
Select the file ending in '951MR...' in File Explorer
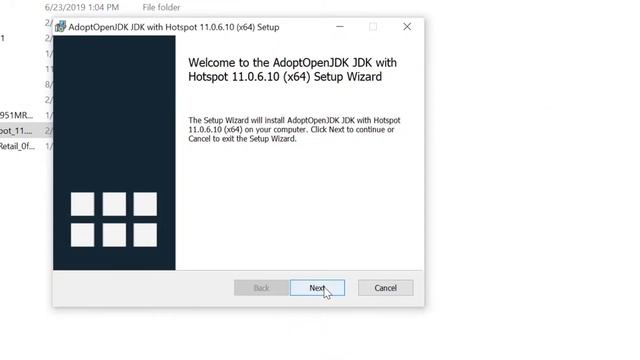pyautogui.click(x=16, y=116)
